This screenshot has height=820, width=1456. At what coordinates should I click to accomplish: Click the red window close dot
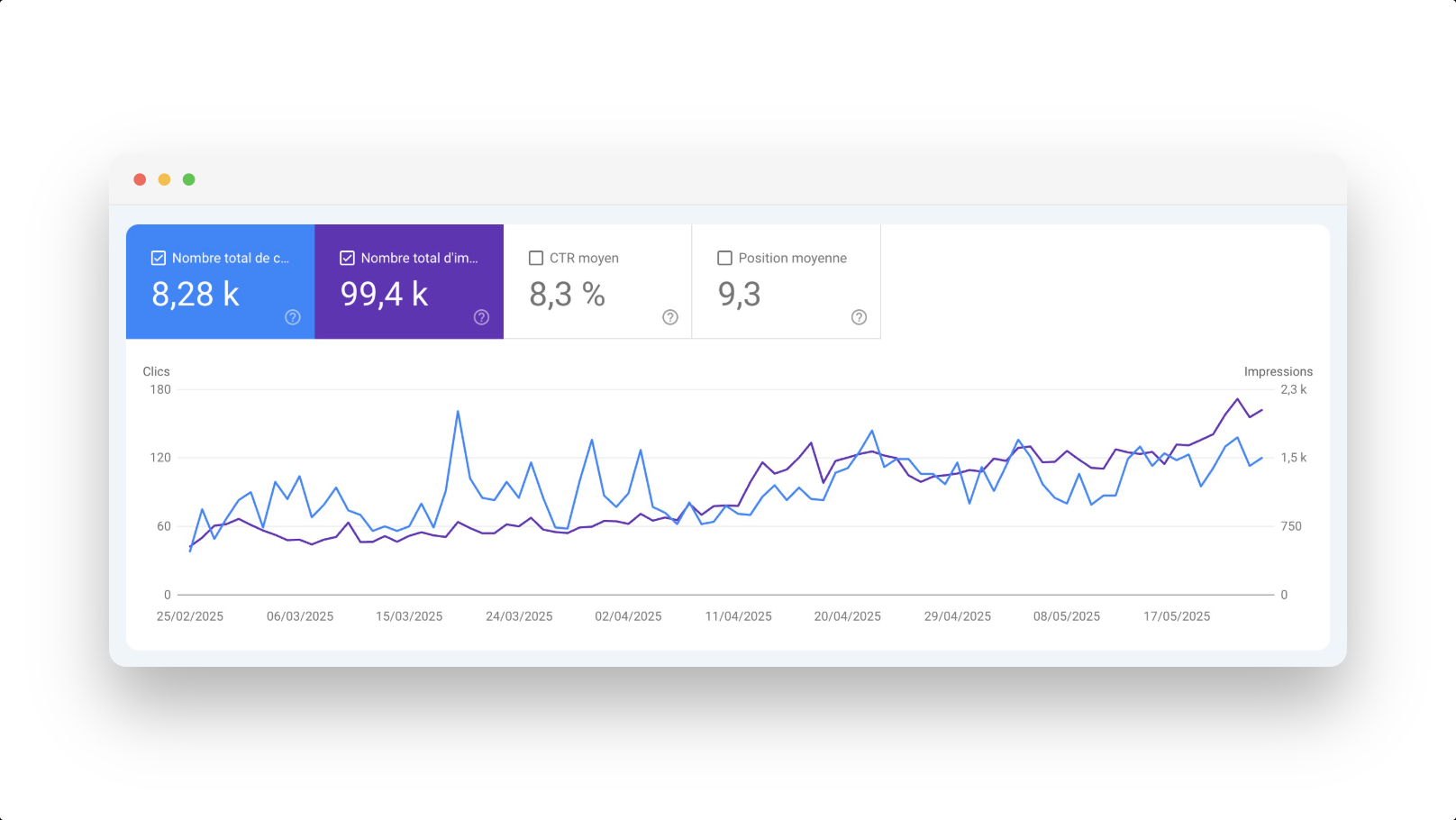click(x=140, y=179)
